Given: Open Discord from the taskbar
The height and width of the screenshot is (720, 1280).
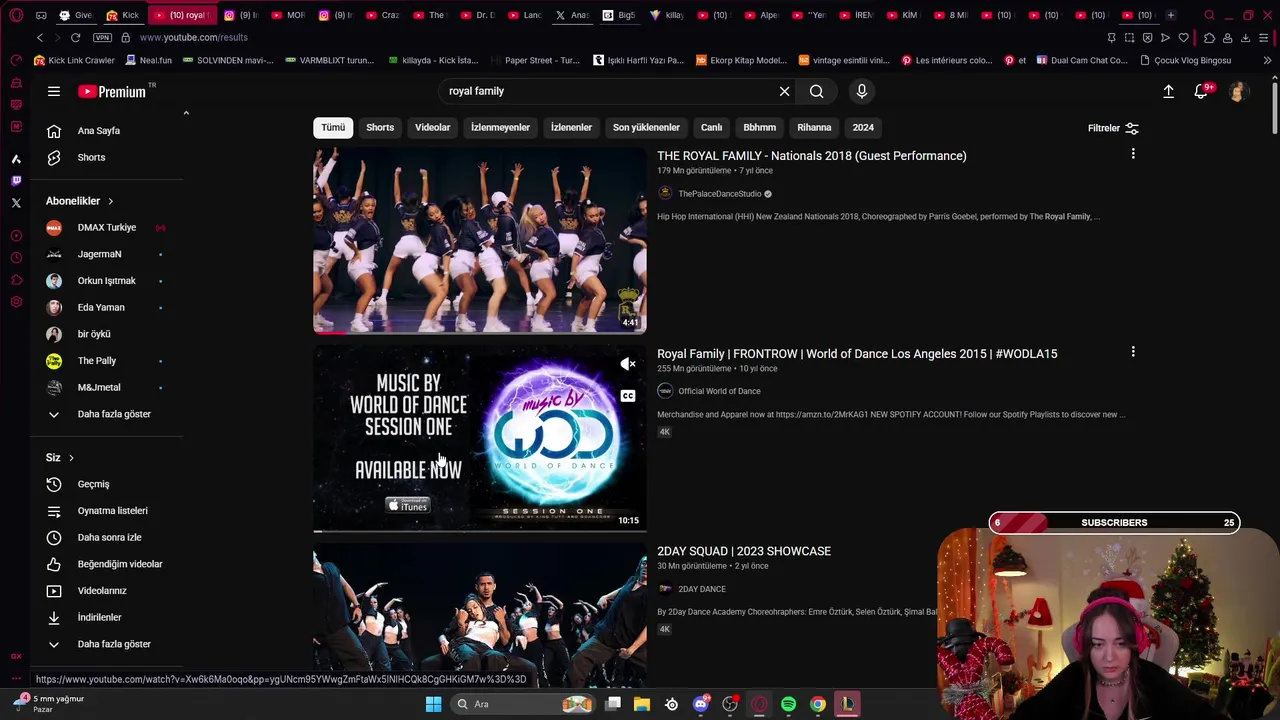Looking at the screenshot, I should click(701, 704).
